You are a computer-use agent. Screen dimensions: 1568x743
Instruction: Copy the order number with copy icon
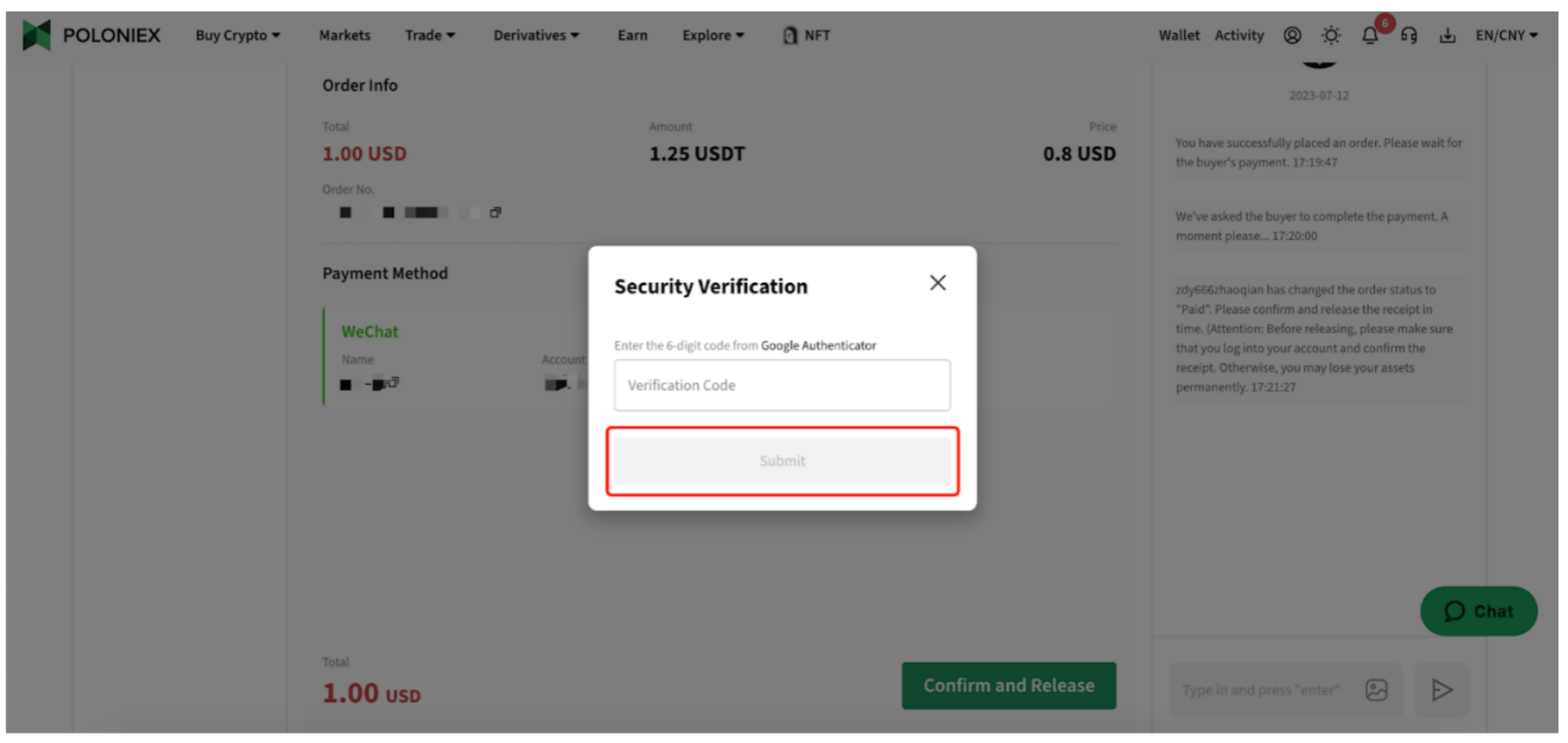click(x=495, y=212)
